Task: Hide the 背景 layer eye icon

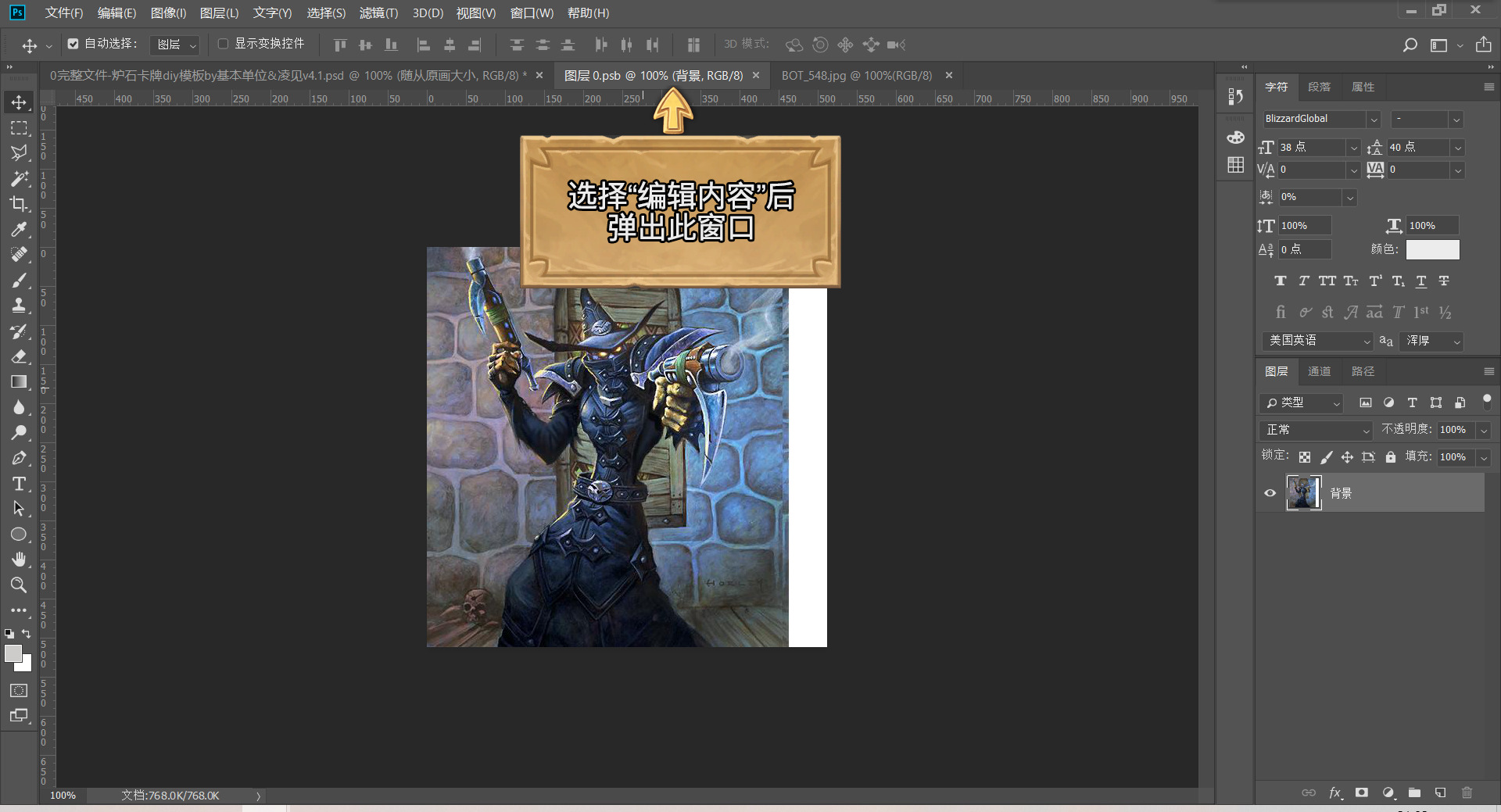Action: tap(1270, 492)
